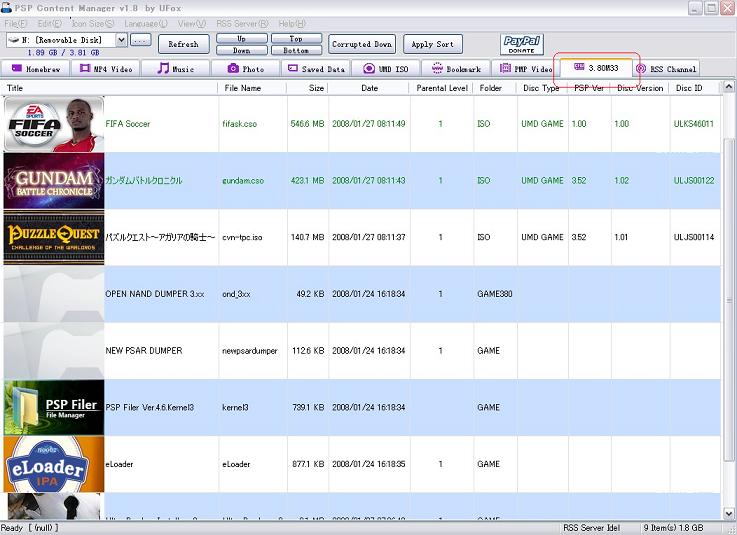Sort by the Folder column header

point(495,88)
